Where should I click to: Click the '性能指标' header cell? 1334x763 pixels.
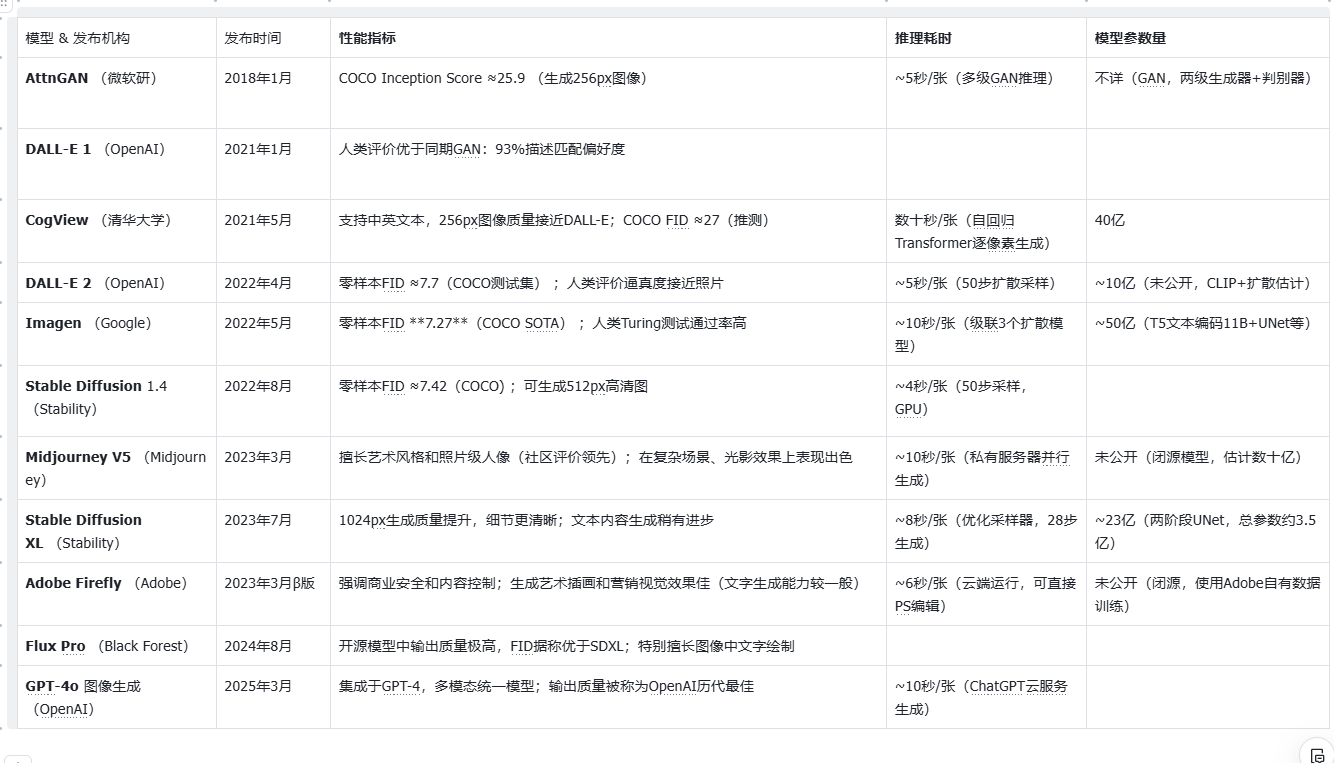click(x=608, y=38)
